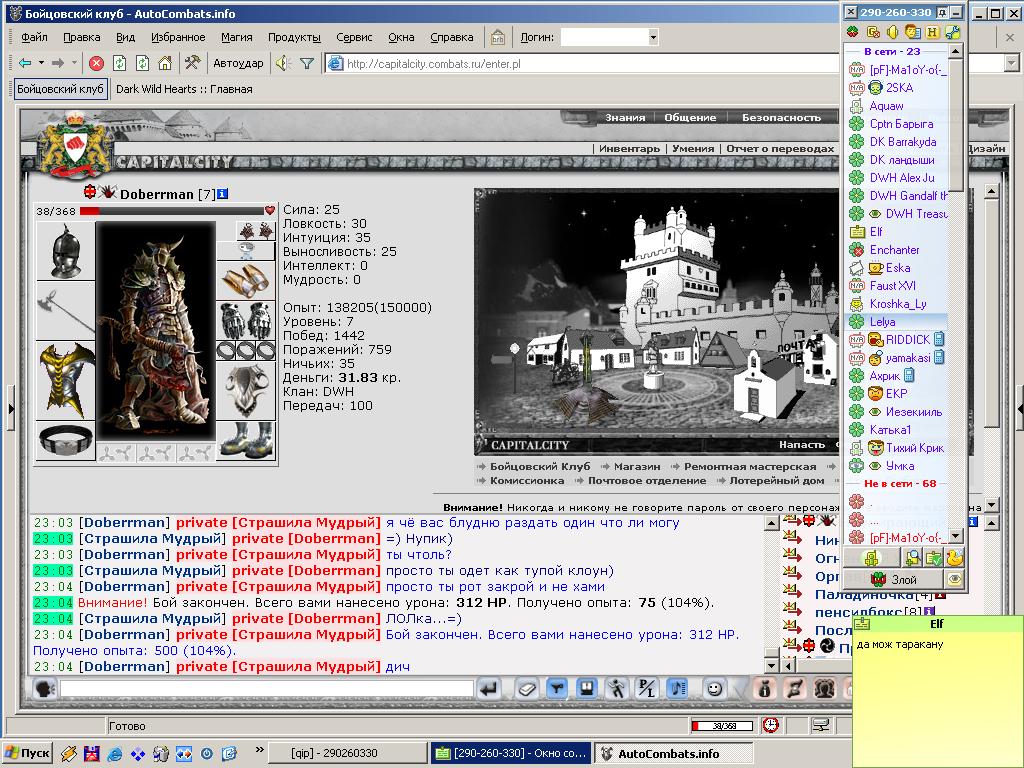The image size is (1024, 768).
Task: Click the running man icon in chat bar
Action: [616, 689]
